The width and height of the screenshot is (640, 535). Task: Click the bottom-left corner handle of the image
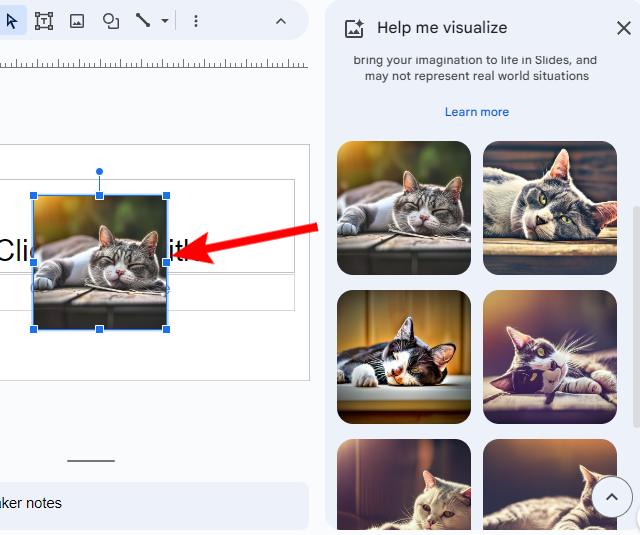[x=34, y=329]
